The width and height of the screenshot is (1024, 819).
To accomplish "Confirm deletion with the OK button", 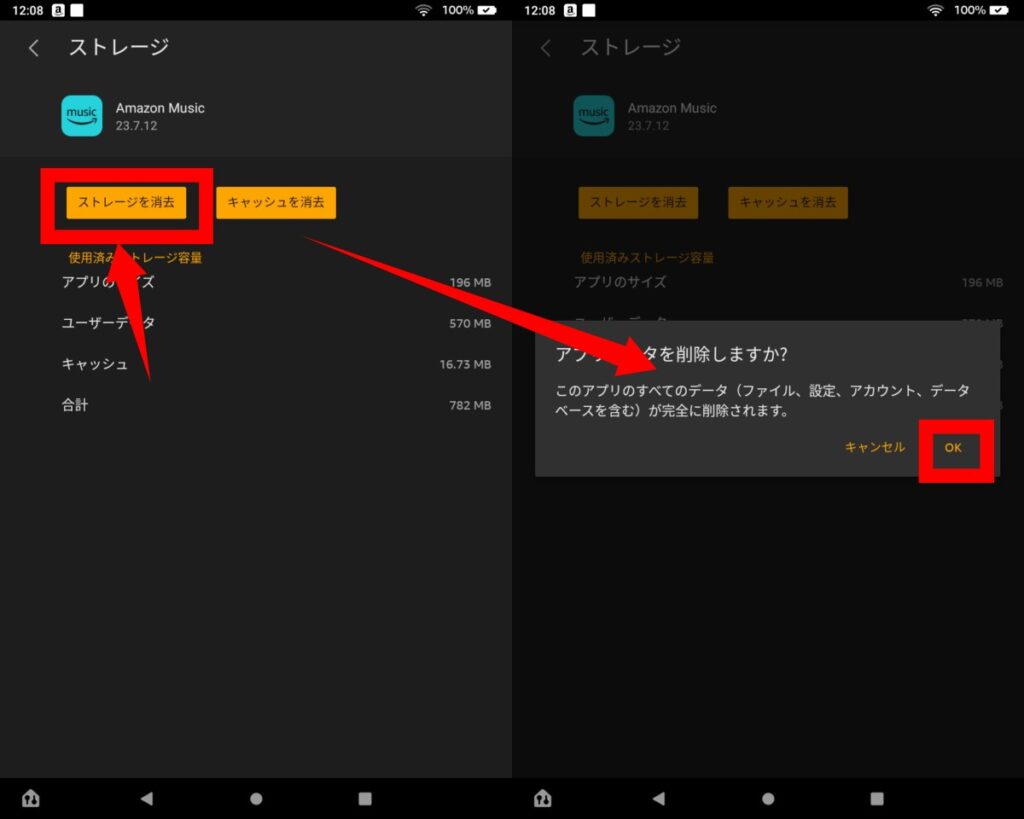I will pos(953,449).
